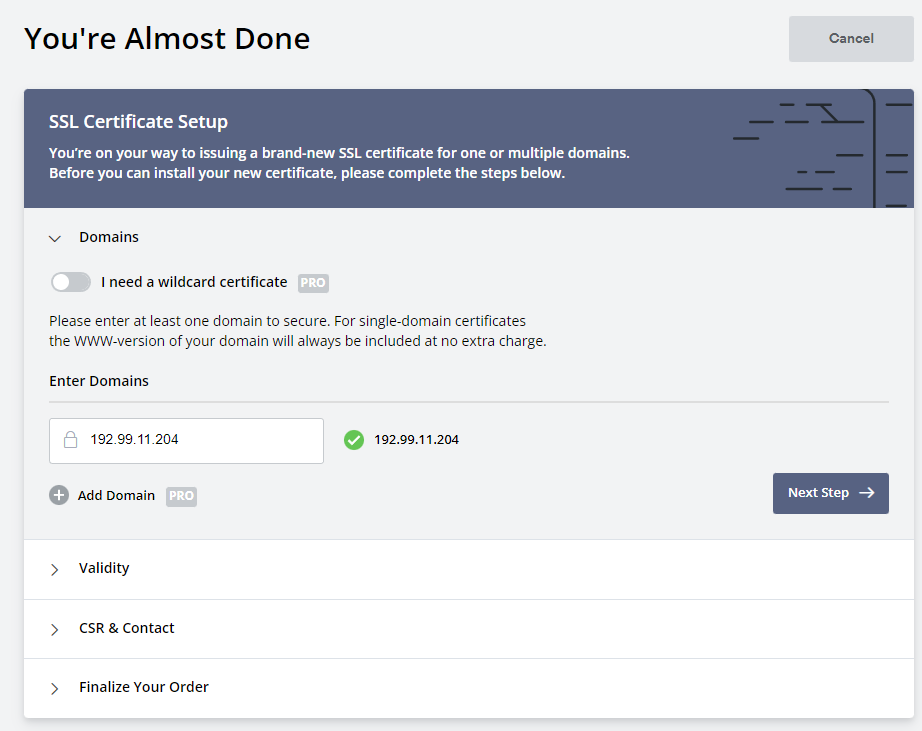Focus the domain input containing 192.99.11.204

coord(186,440)
